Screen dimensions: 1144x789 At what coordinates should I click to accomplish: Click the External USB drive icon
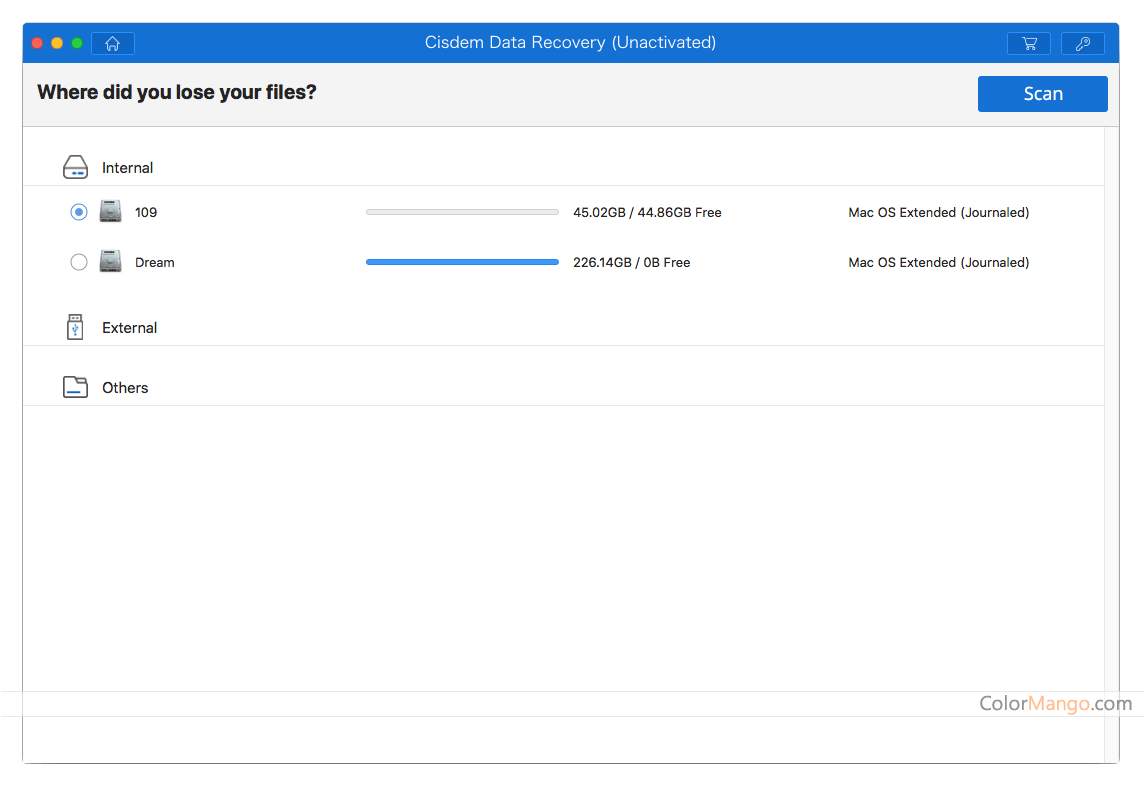coord(75,327)
